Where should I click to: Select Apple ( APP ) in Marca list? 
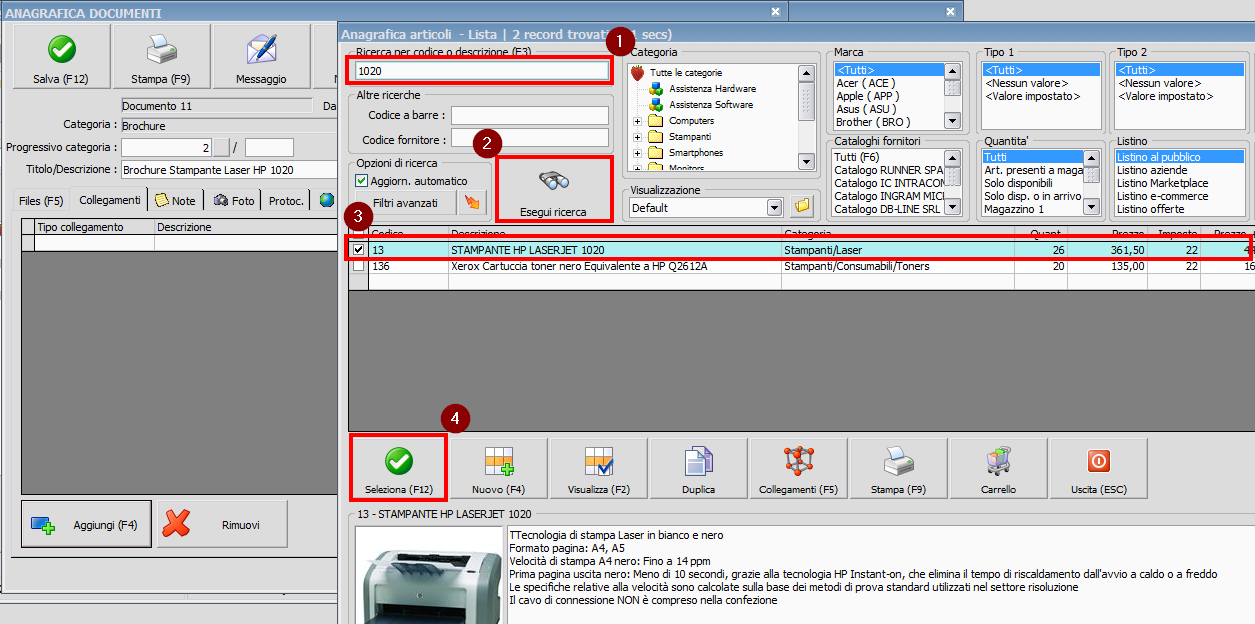[866, 96]
